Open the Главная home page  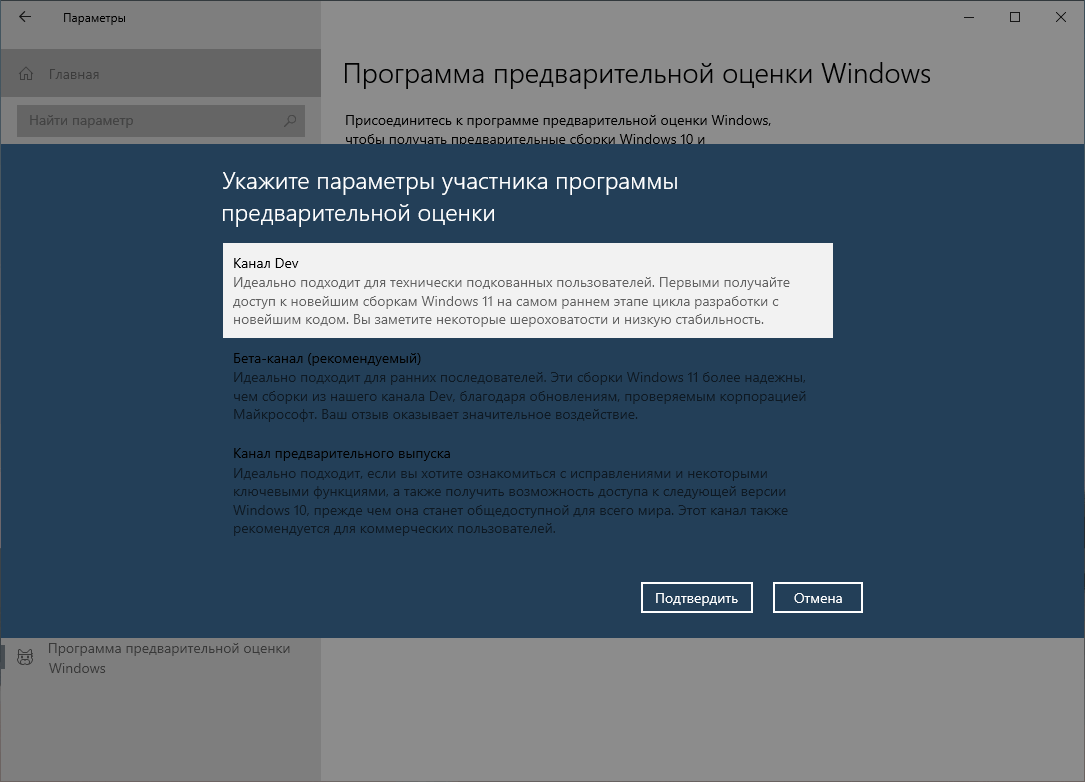161,73
